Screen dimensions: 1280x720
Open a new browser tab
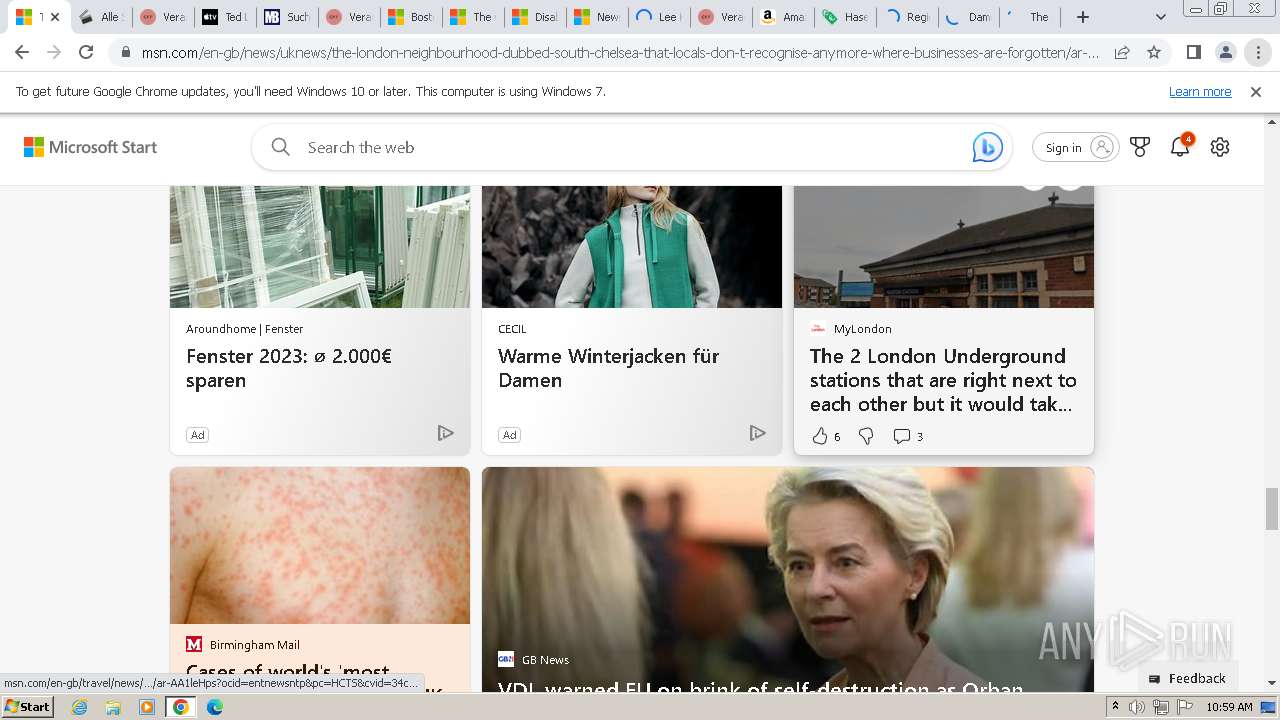click(x=1083, y=17)
